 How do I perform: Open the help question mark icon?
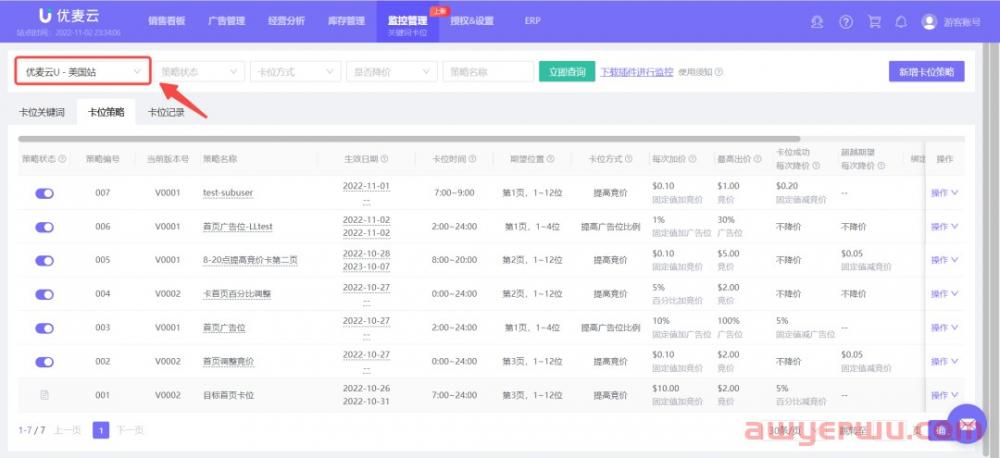[846, 22]
